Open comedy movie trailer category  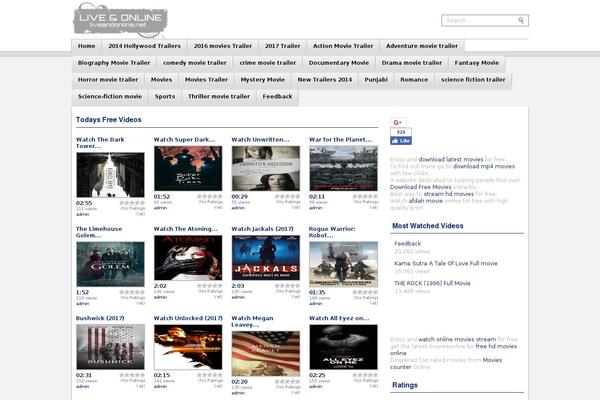(x=195, y=63)
